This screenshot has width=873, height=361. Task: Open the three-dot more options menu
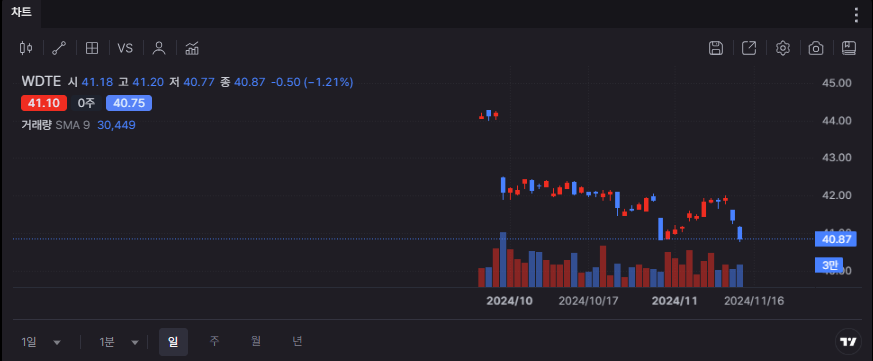[x=856, y=15]
